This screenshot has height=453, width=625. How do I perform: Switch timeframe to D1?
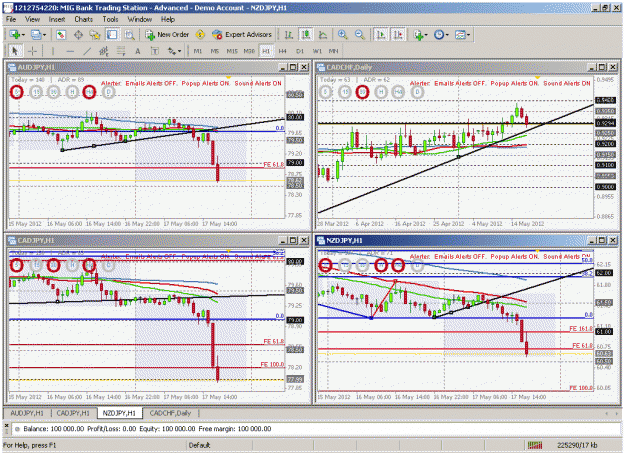click(300, 51)
